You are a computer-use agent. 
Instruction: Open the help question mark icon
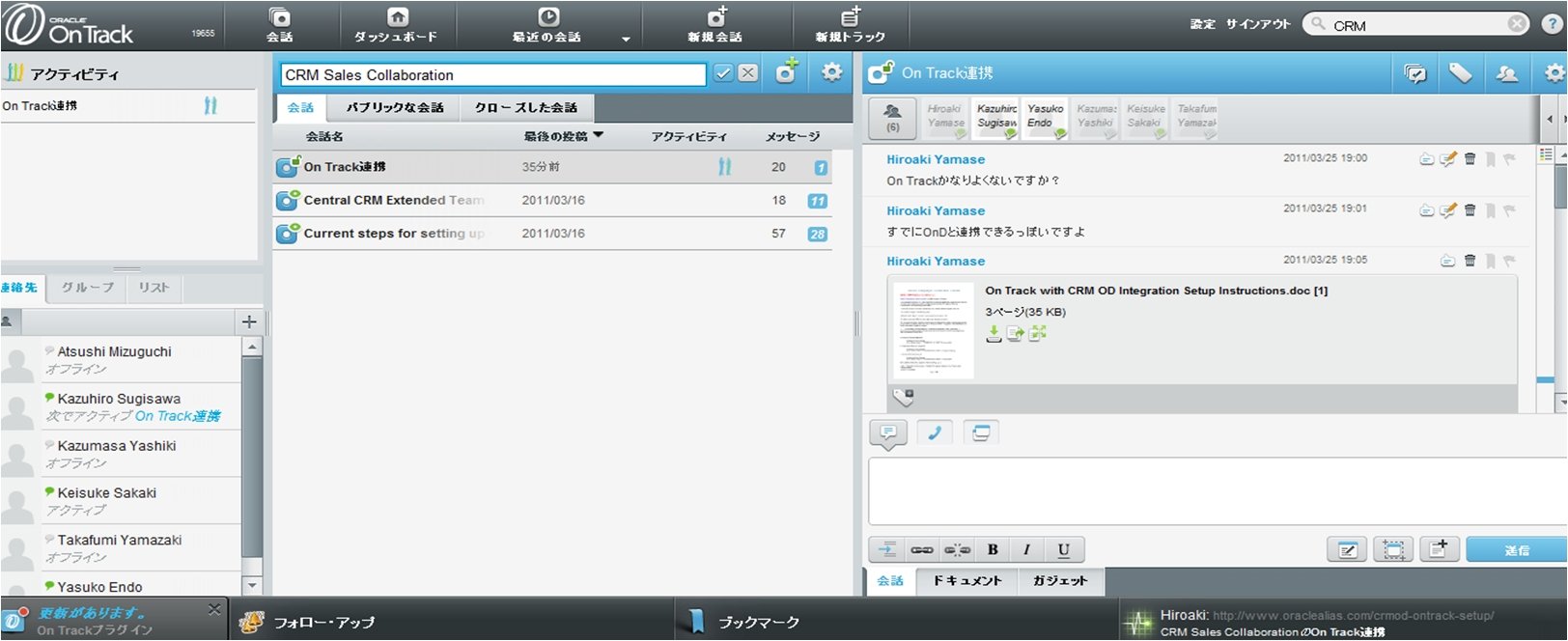[1552, 25]
